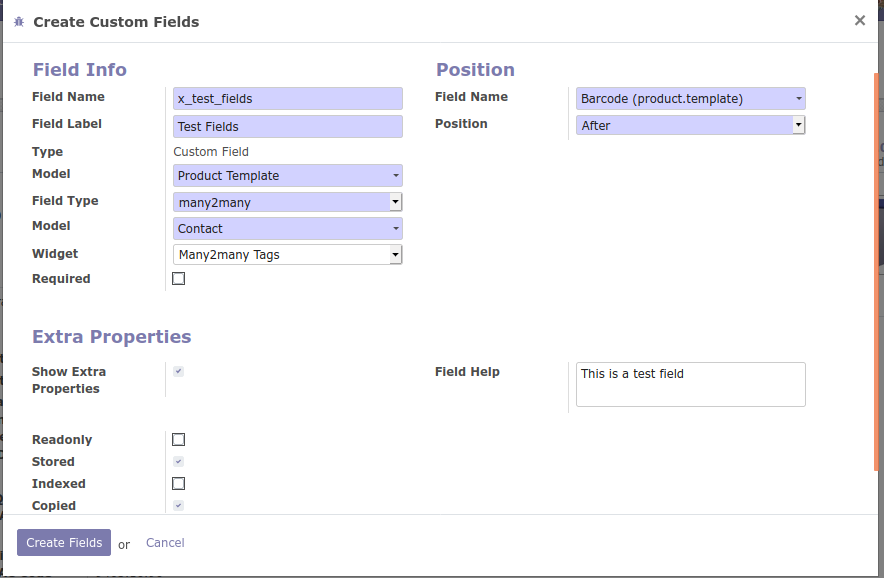The height and width of the screenshot is (578, 884).
Task: Toggle the Show Extra Properties checkbox
Action: click(179, 371)
